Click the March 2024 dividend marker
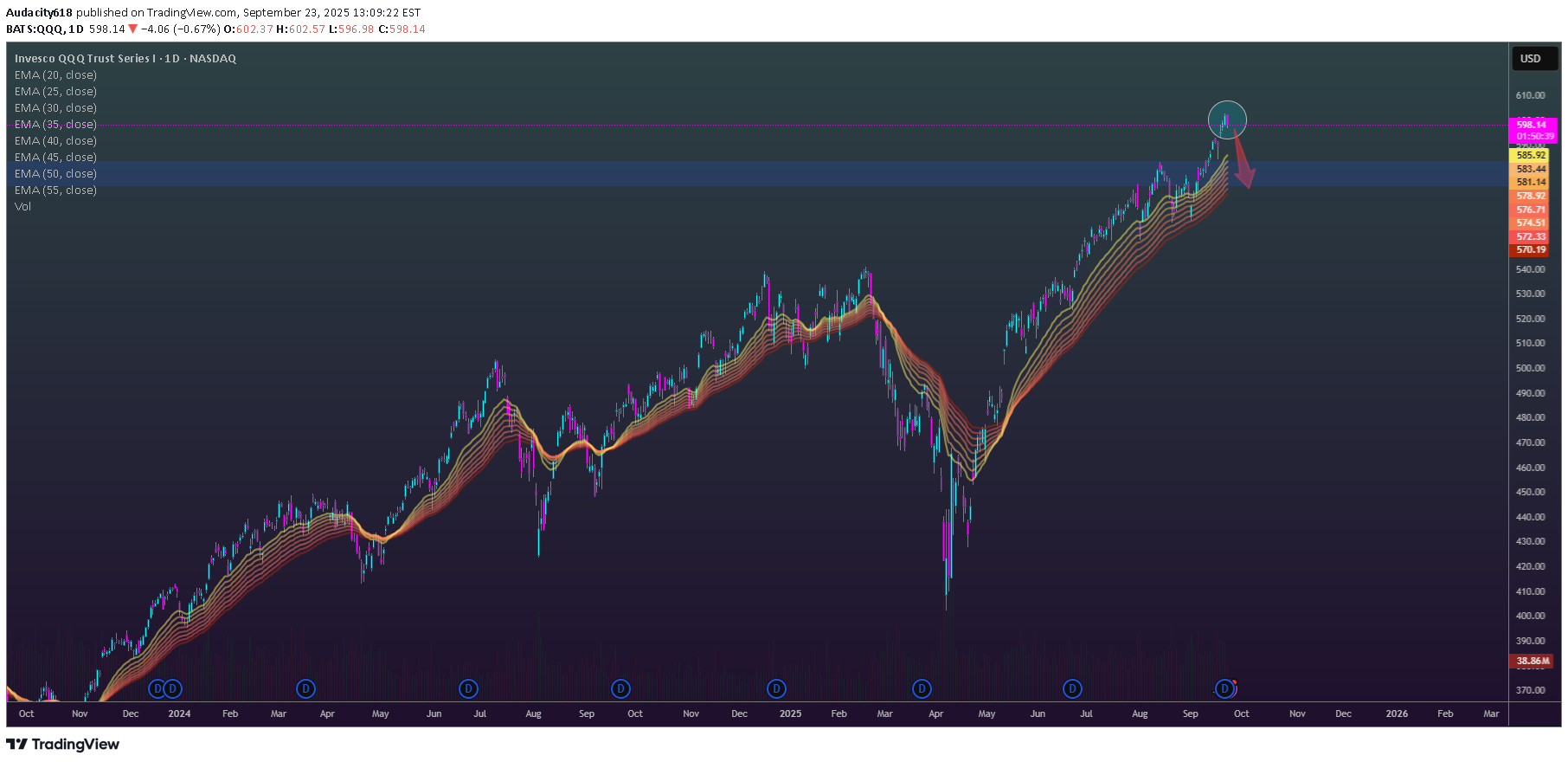 pos(305,689)
